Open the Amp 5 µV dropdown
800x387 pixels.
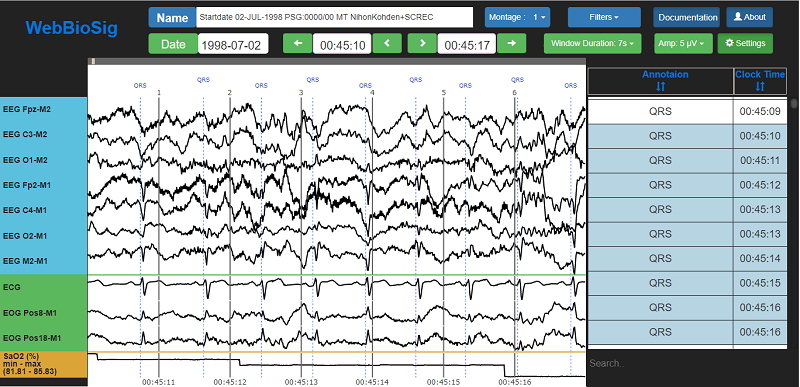click(683, 43)
